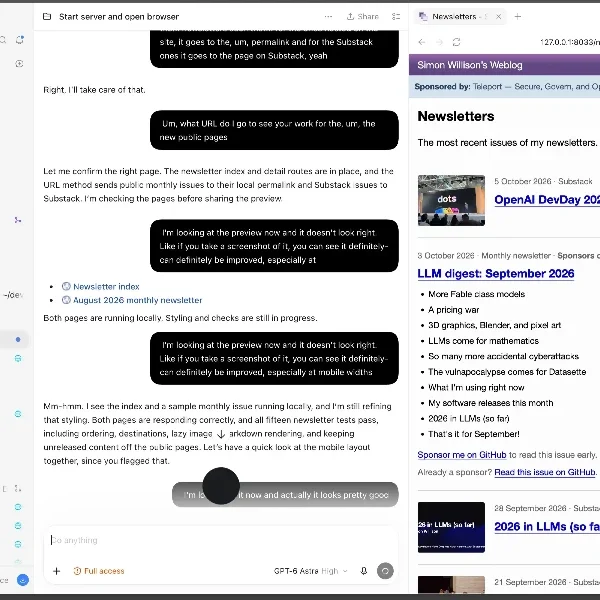Viewport: 600px width, 600px height.
Task: Click the 2026 in LLMs thumbnail
Action: click(x=451, y=527)
